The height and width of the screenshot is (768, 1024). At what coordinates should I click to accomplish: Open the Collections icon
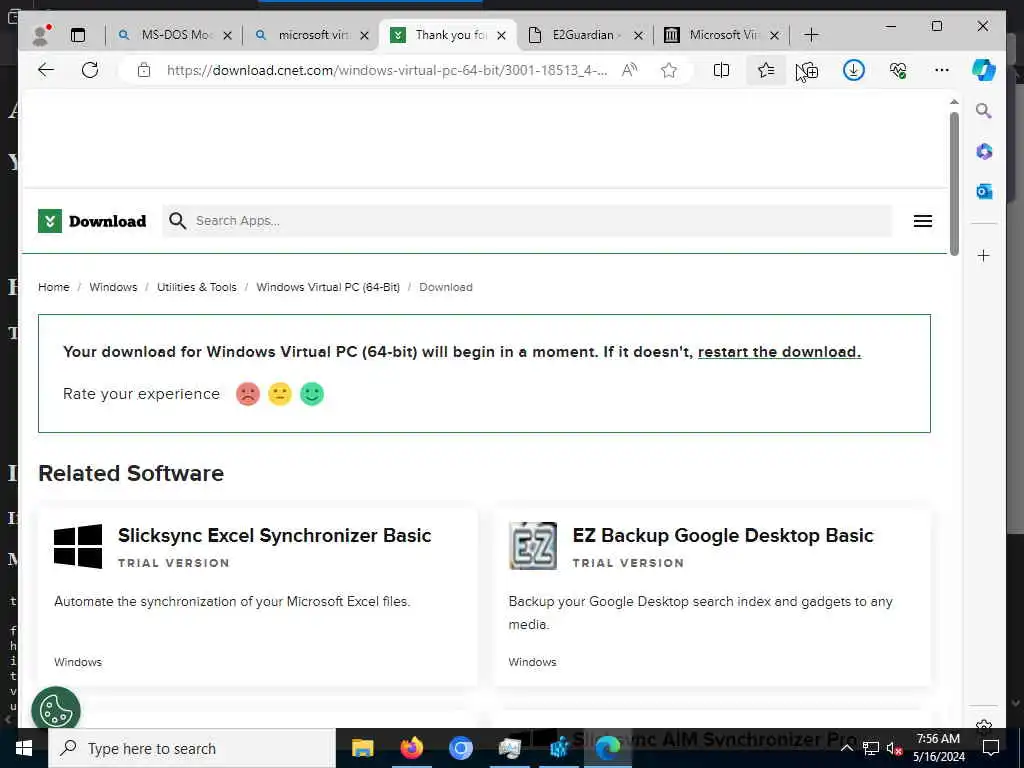pos(808,70)
